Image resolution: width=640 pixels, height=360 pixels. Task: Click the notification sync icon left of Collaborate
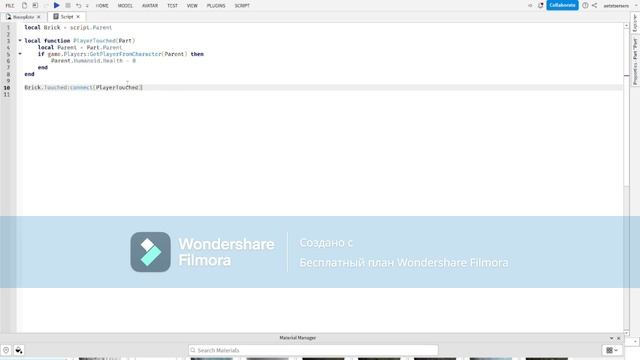pyautogui.click(x=540, y=5)
